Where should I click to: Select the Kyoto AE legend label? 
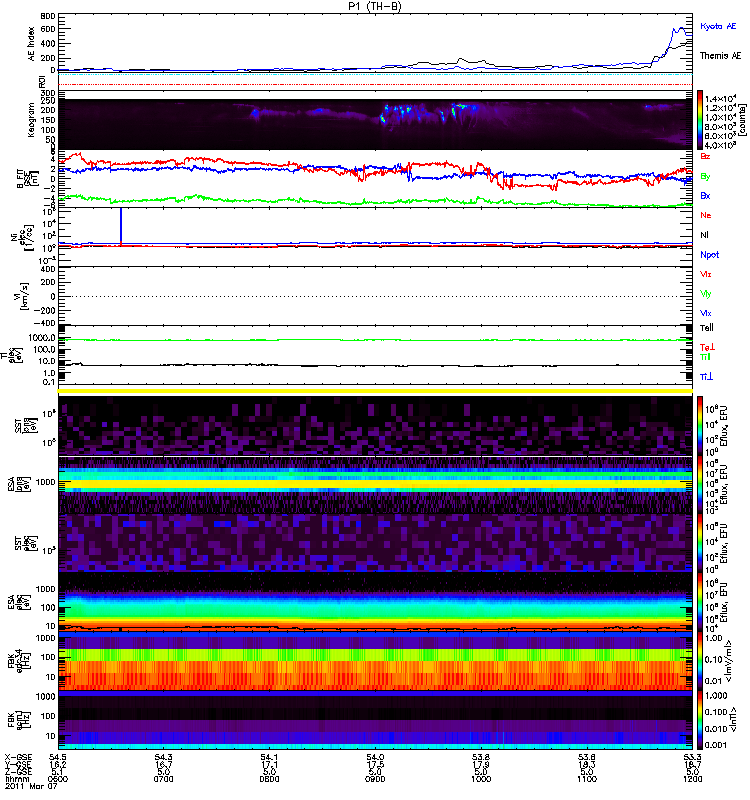(x=719, y=25)
